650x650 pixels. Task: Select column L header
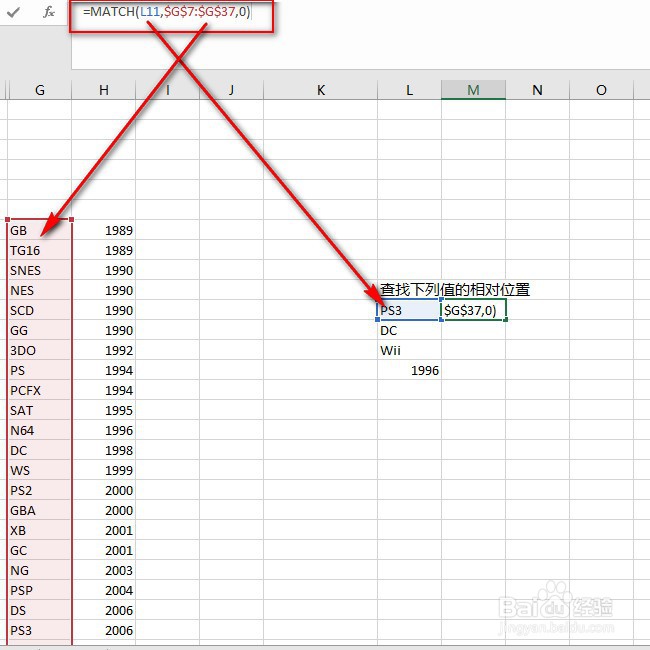coord(410,90)
